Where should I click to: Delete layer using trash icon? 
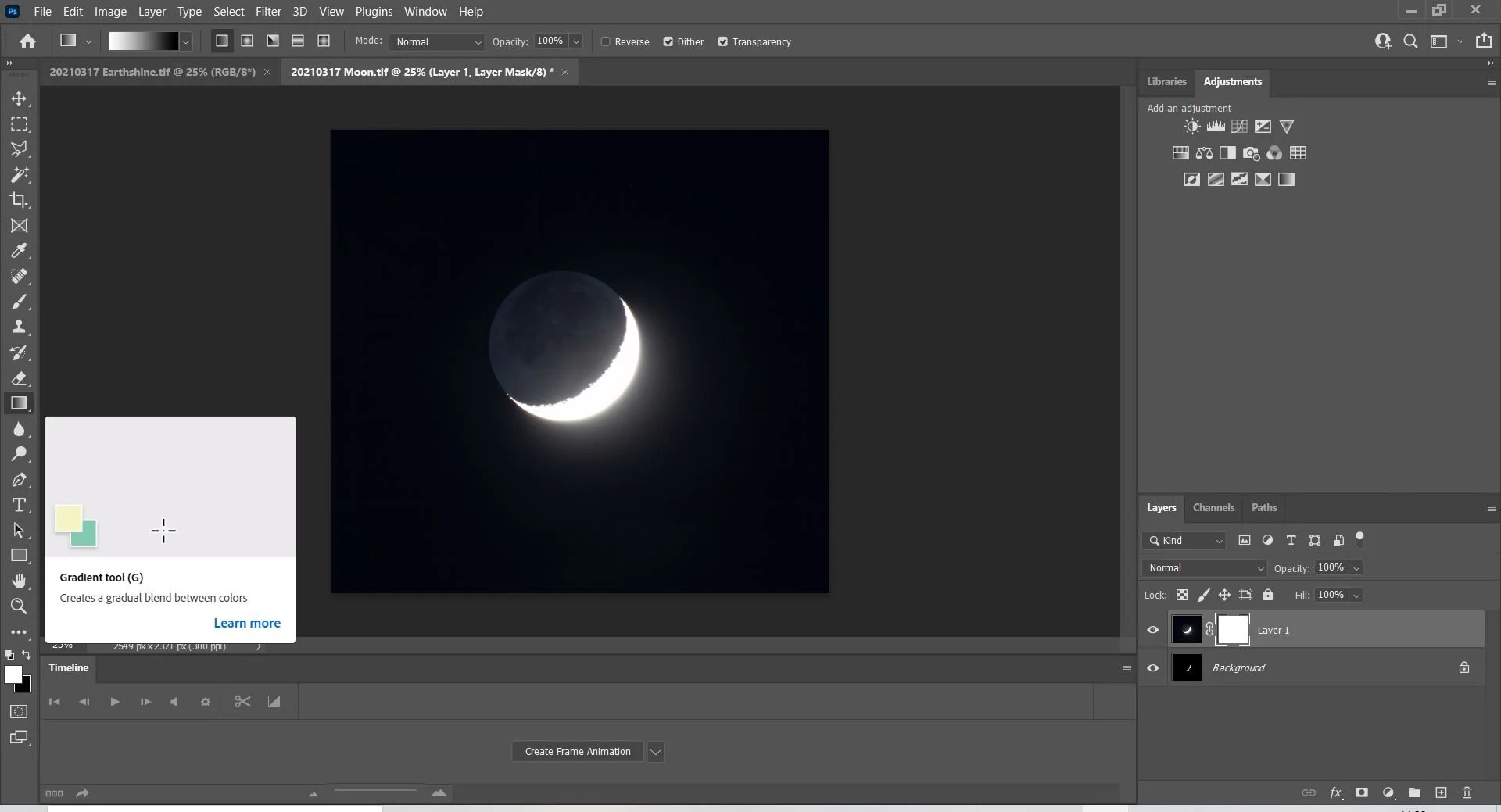[1467, 792]
